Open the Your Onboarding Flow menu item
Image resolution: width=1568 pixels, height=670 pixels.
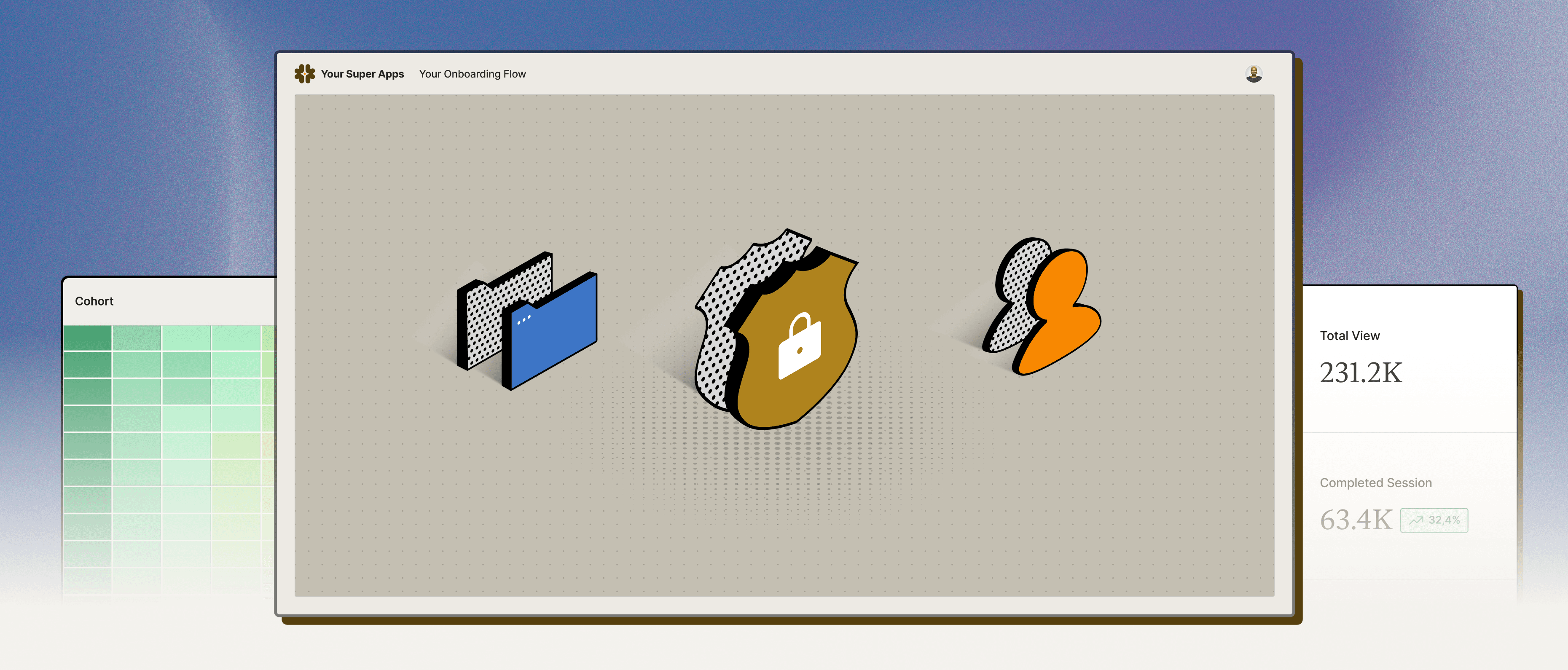pyautogui.click(x=473, y=74)
